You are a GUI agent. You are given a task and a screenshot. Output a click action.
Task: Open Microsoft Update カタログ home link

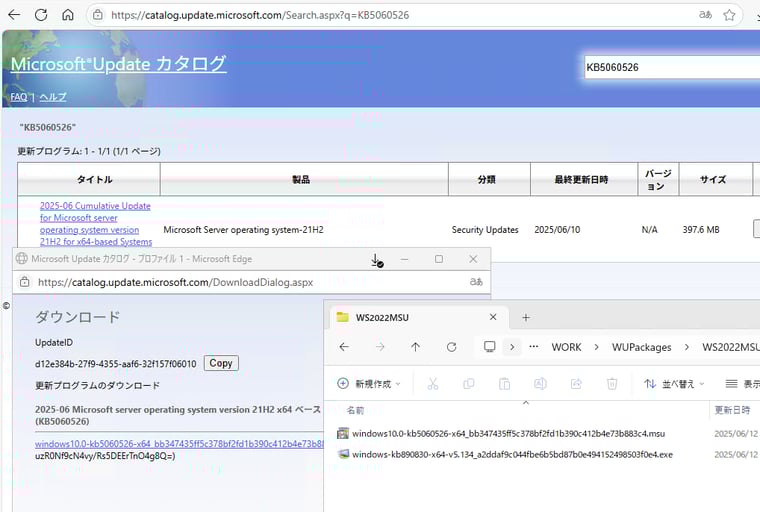coord(118,64)
